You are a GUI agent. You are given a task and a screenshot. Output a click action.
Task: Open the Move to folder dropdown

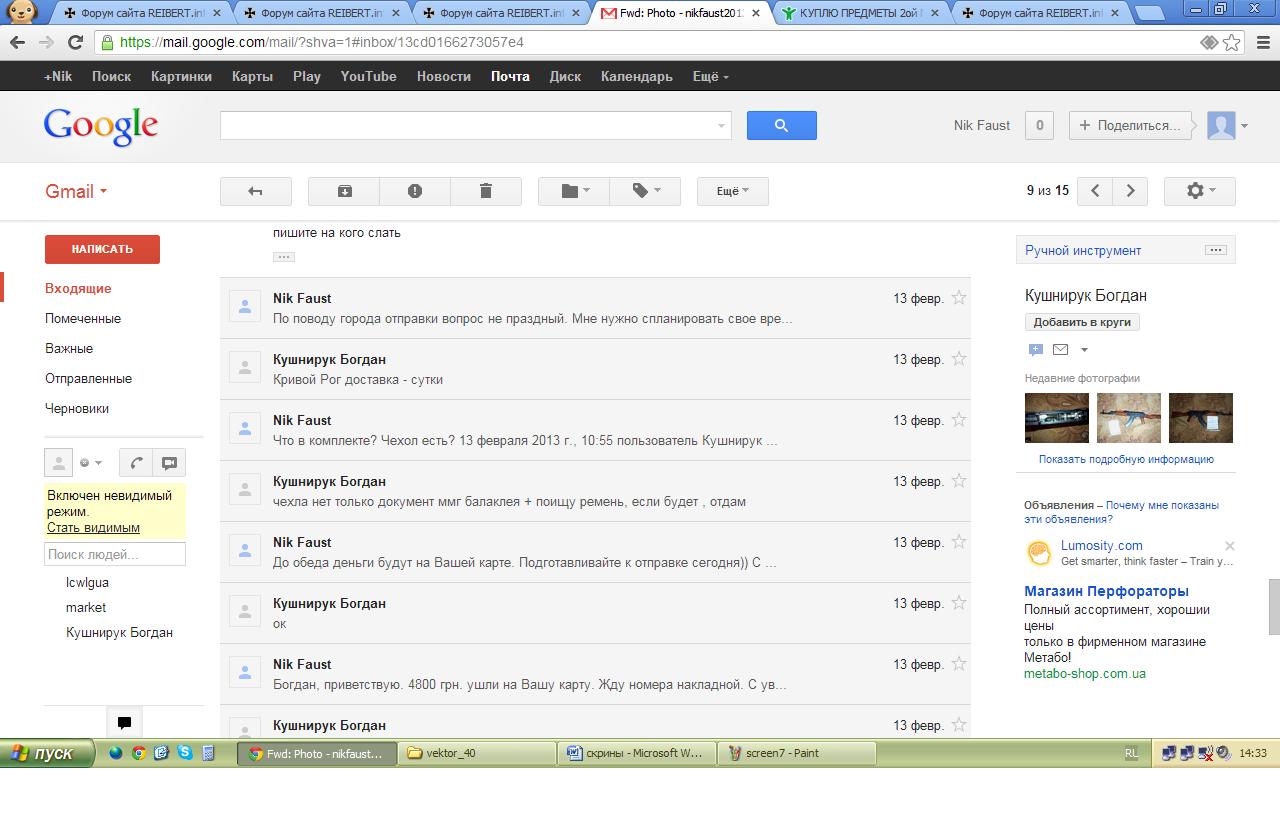pos(574,191)
